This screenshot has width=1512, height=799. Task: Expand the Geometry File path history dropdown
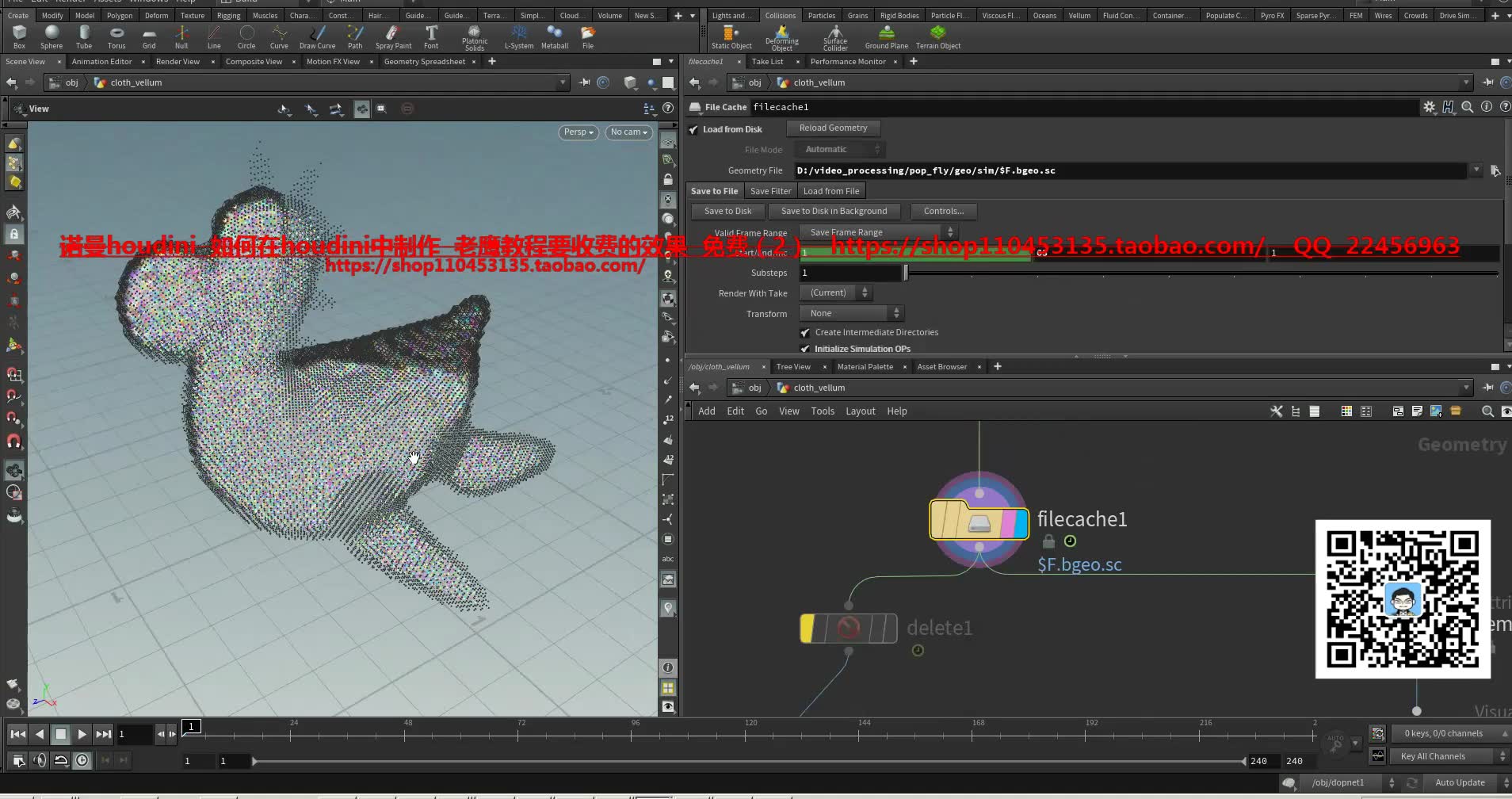pyautogui.click(x=1476, y=170)
